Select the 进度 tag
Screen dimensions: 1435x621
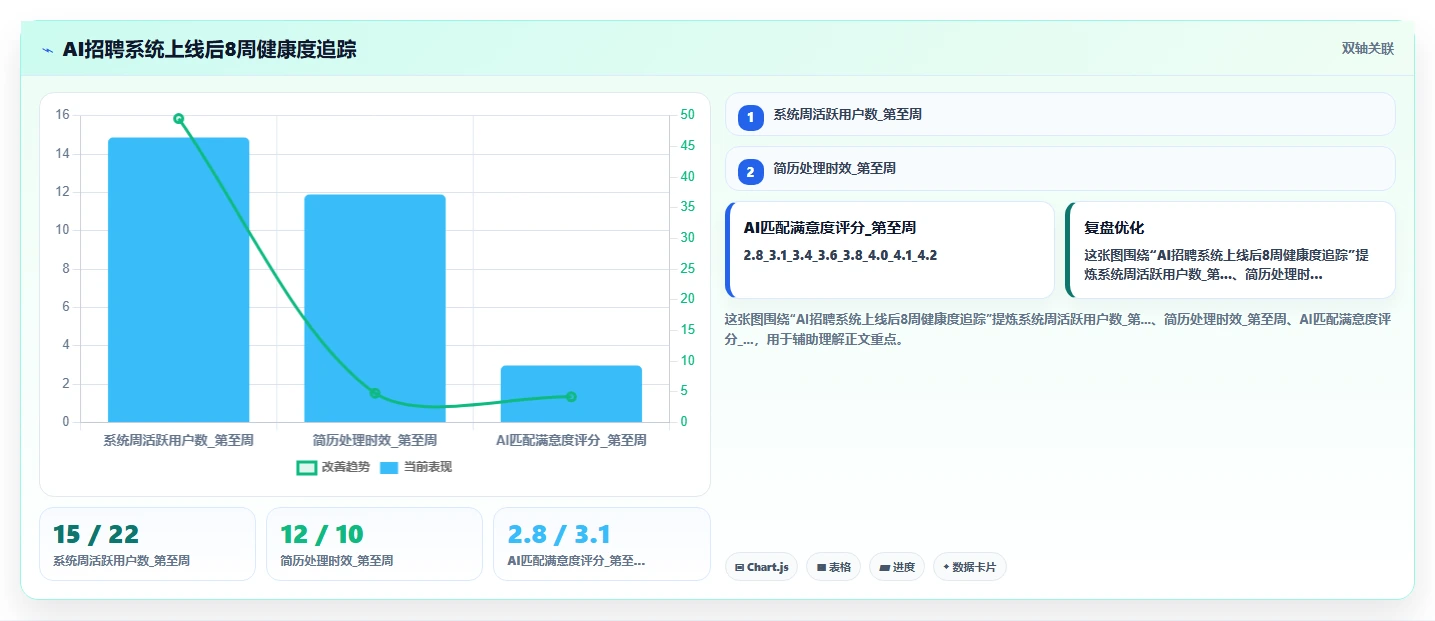tap(897, 567)
